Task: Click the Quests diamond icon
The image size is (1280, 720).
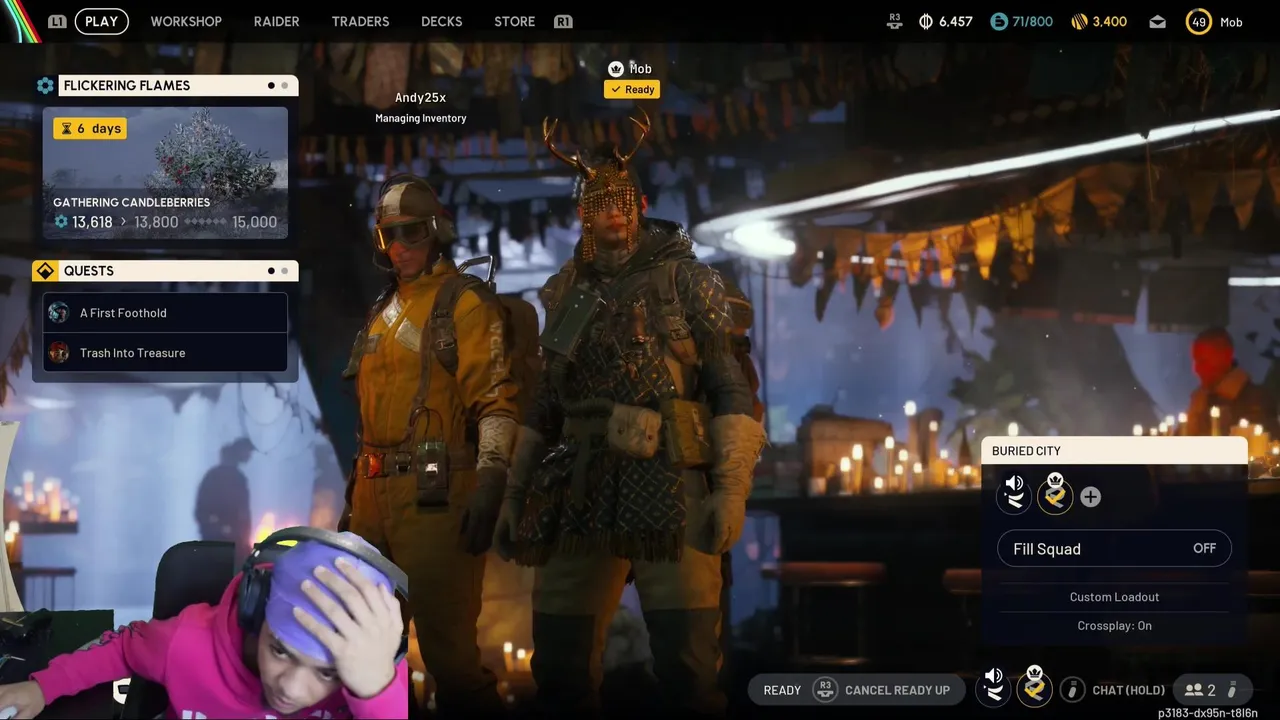Action: pyautogui.click(x=45, y=271)
